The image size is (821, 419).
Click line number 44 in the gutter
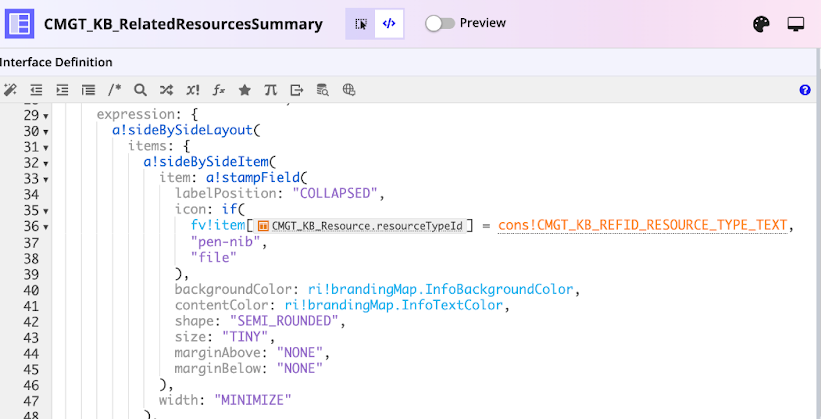point(31,354)
